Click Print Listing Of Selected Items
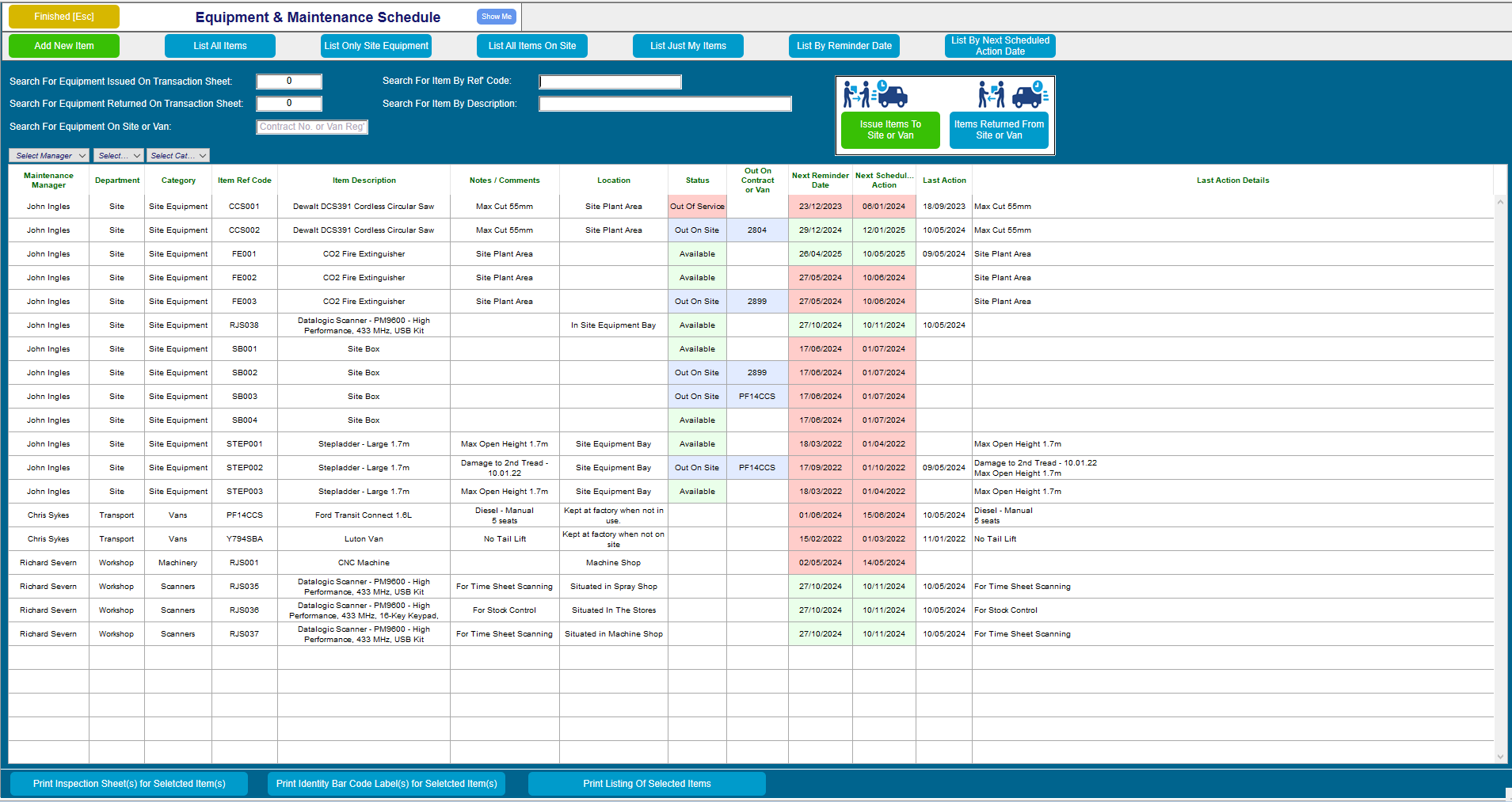1512x802 pixels. (646, 783)
